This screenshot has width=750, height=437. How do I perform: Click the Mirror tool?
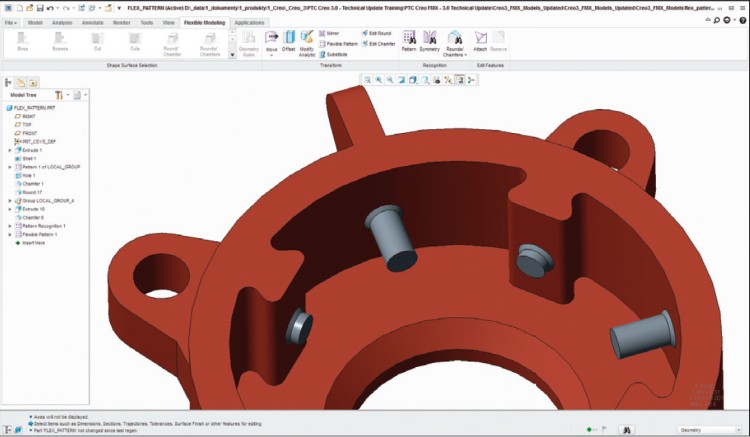coord(332,33)
